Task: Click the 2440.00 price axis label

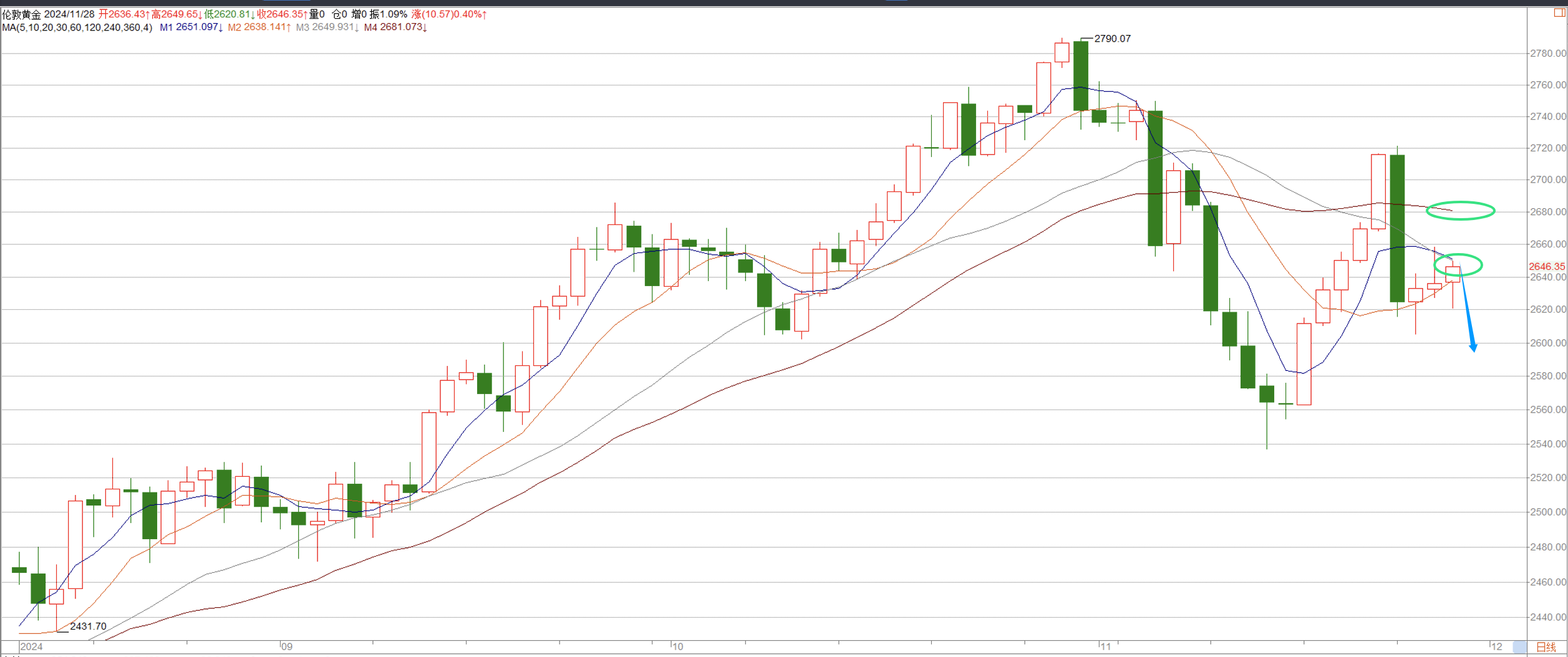Action: 1548,618
